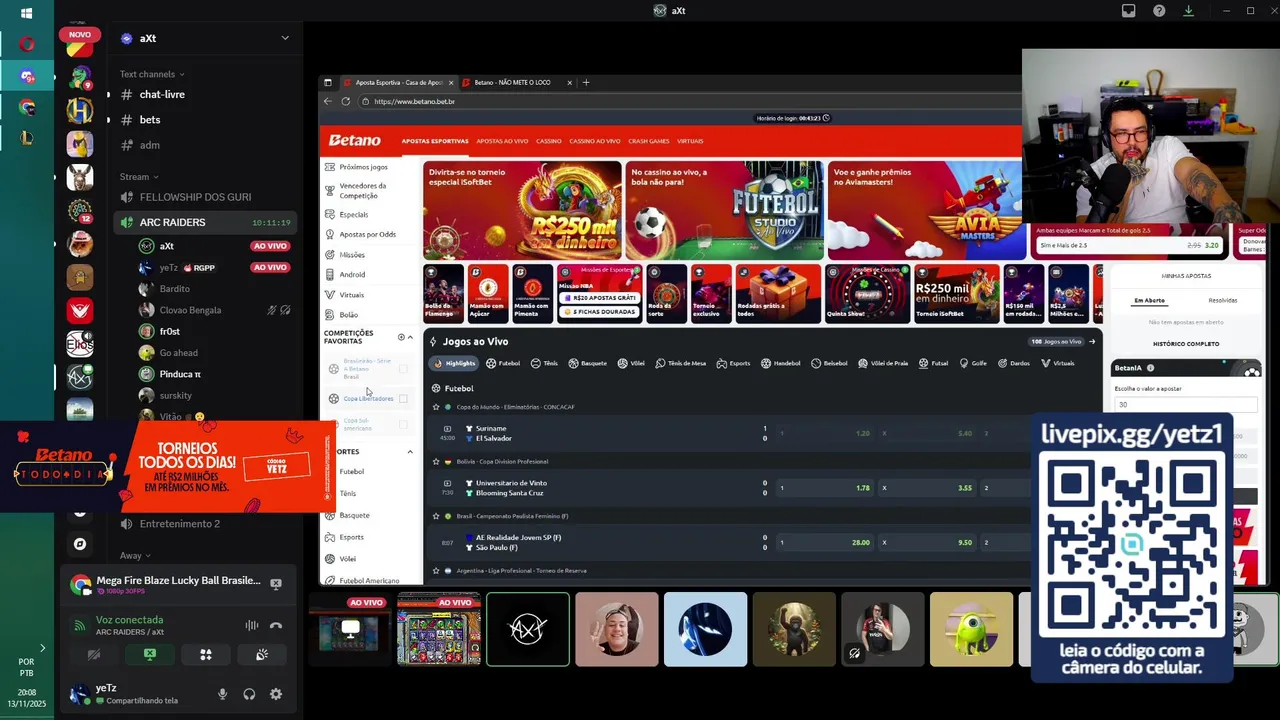Check the Copa Sul-americana checkbox
Viewport: 1280px width, 720px height.
tap(403, 425)
